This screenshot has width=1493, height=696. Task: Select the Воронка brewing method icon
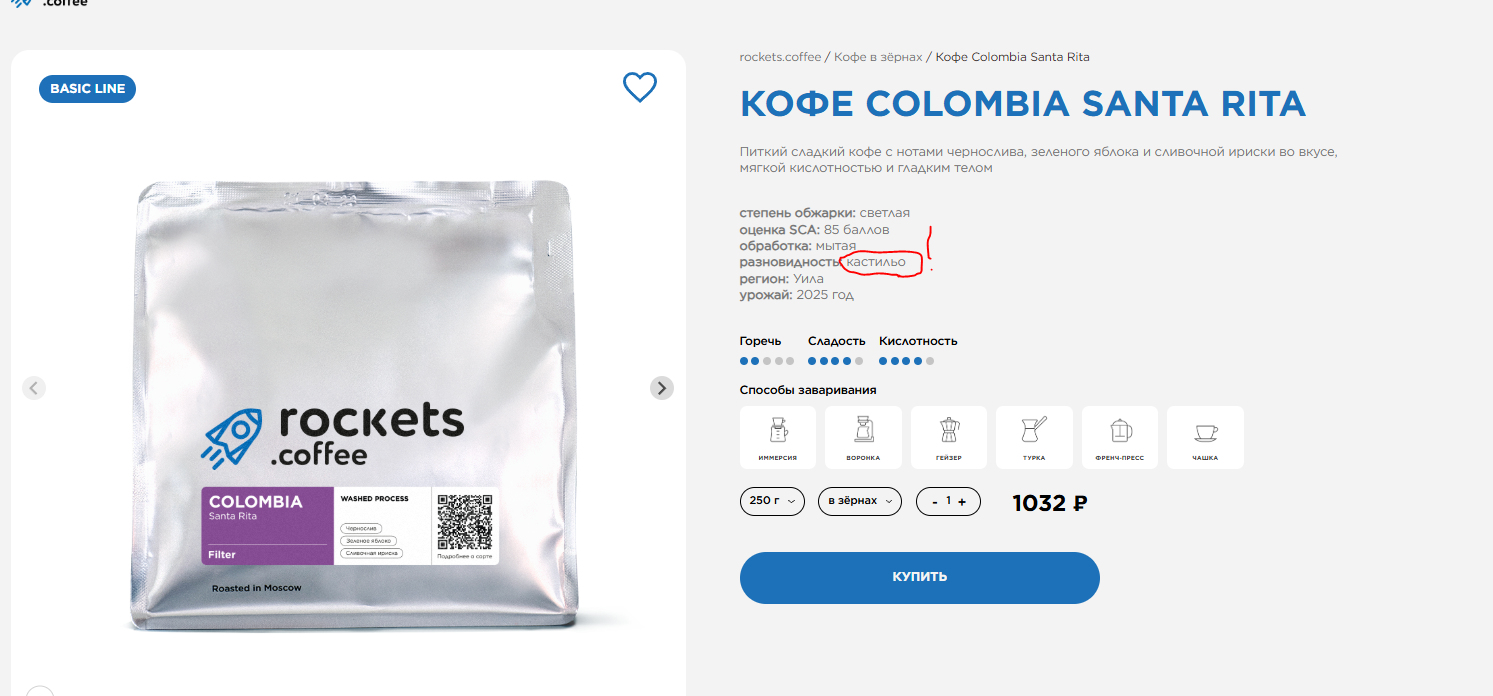863,437
